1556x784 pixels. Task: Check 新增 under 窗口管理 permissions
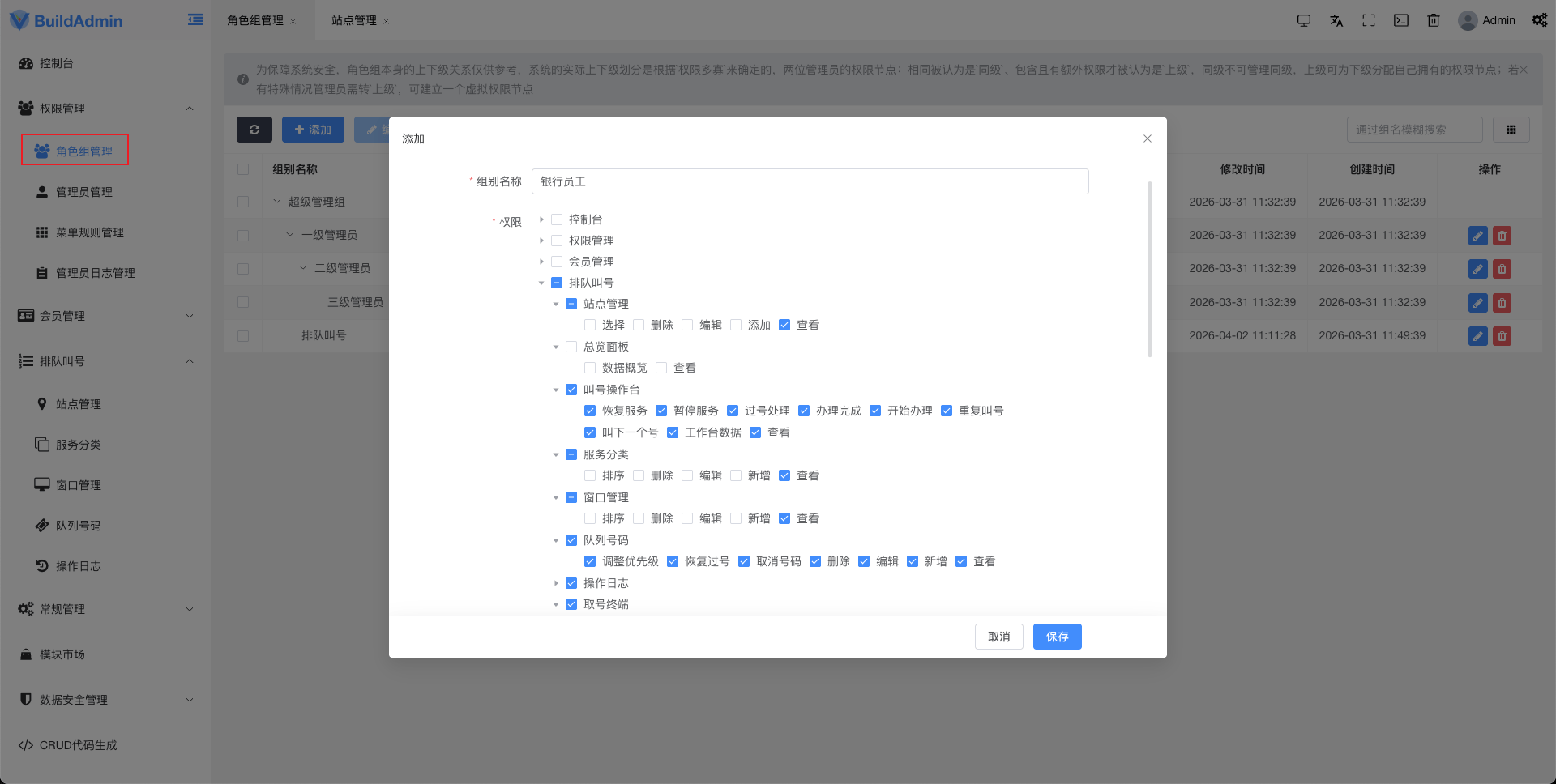[x=736, y=518]
